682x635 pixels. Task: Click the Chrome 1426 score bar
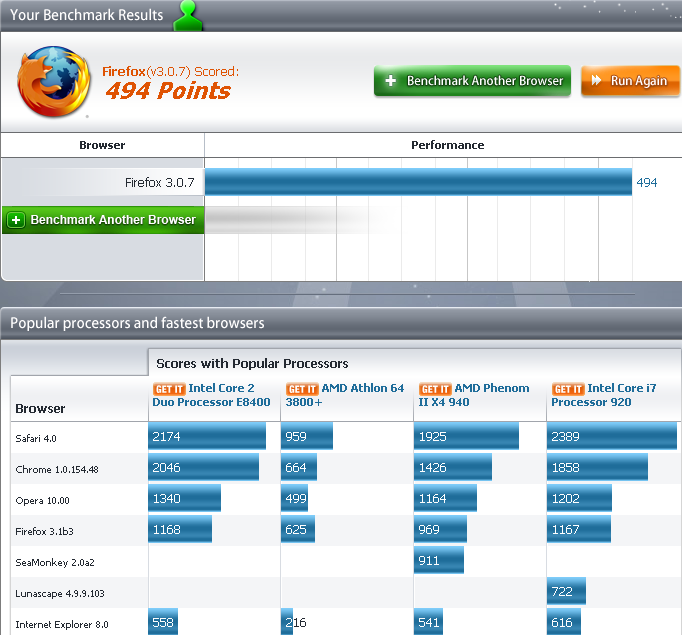tap(453, 467)
